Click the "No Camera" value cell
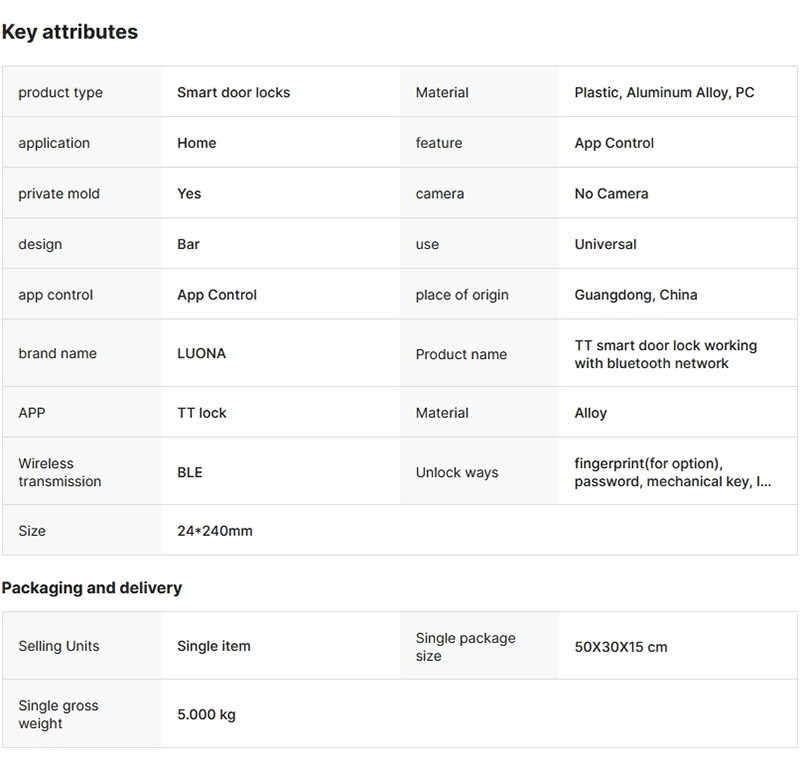Screen dimensions: 800x759 point(611,194)
